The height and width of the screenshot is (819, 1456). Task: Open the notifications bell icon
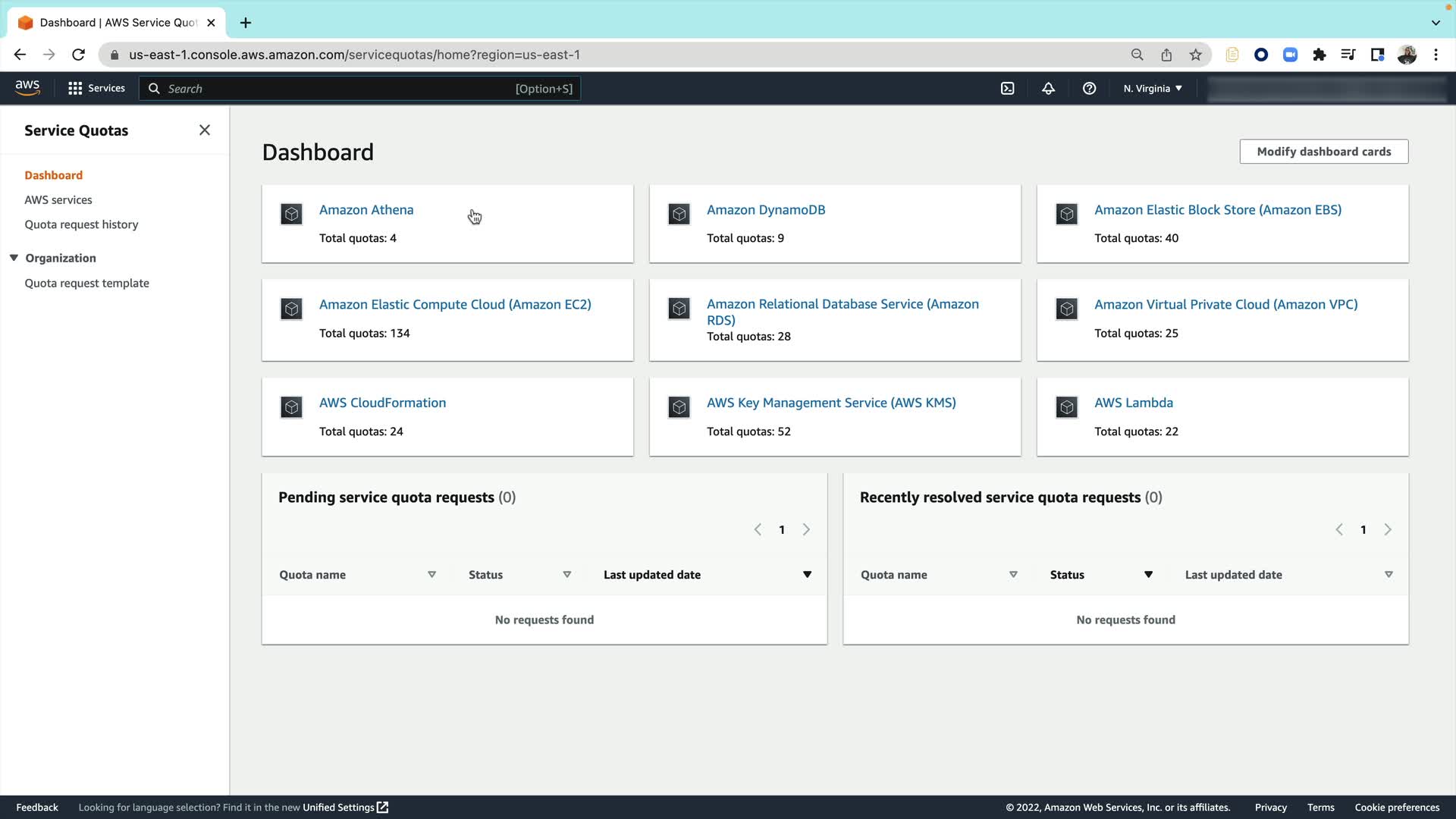coord(1048,89)
